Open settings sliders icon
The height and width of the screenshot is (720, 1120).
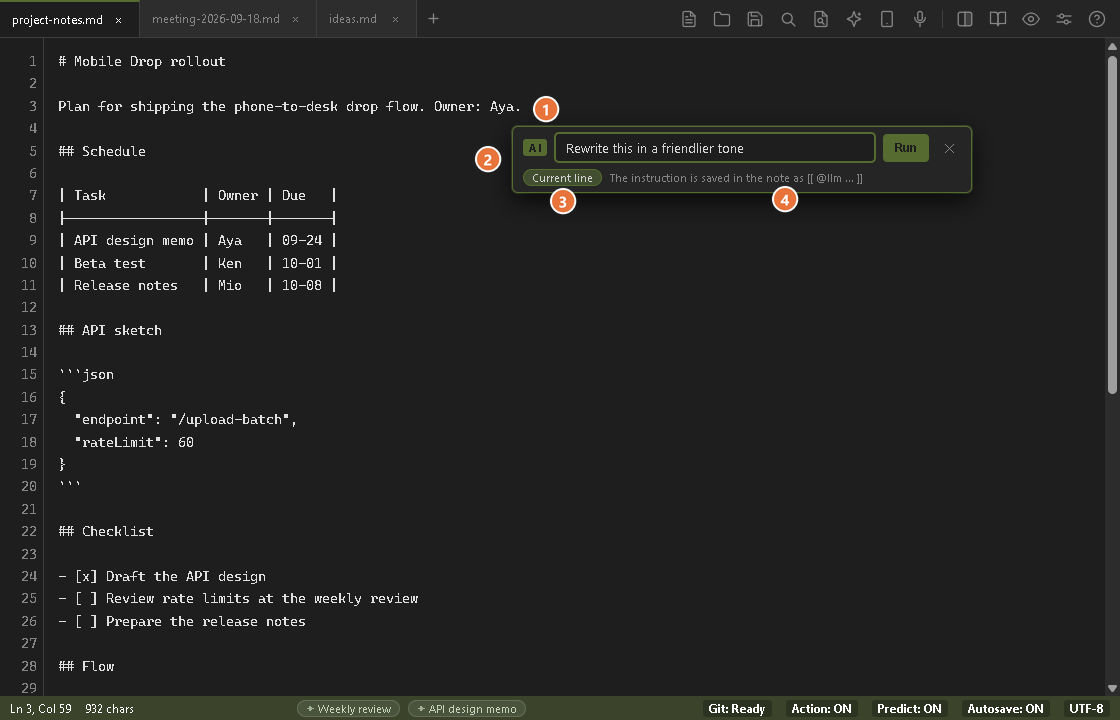click(1064, 19)
